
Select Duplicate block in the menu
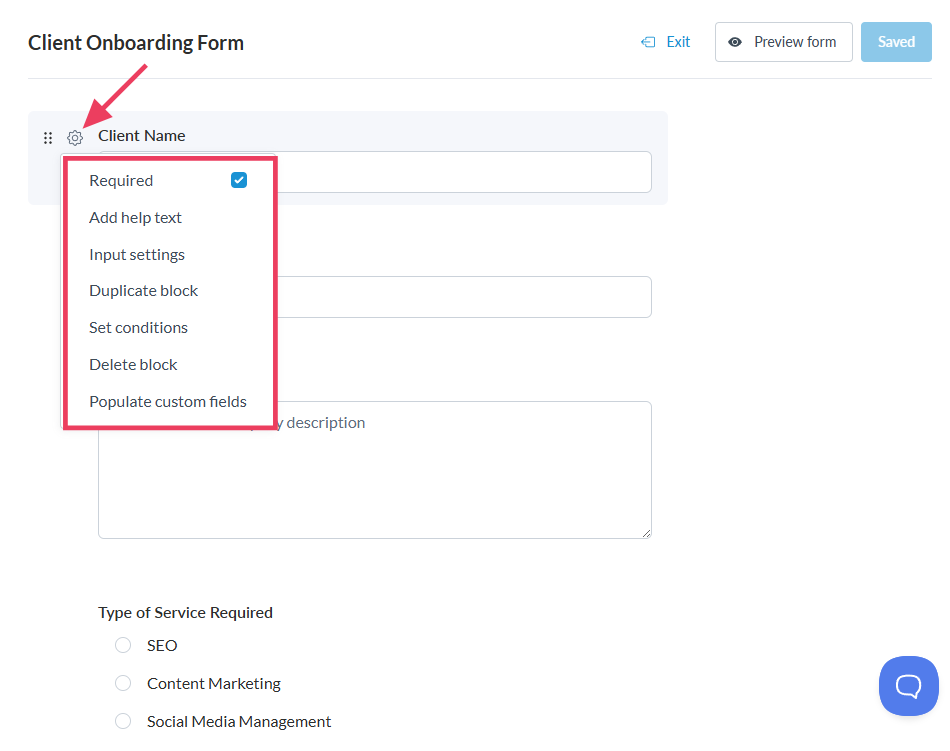pos(143,290)
